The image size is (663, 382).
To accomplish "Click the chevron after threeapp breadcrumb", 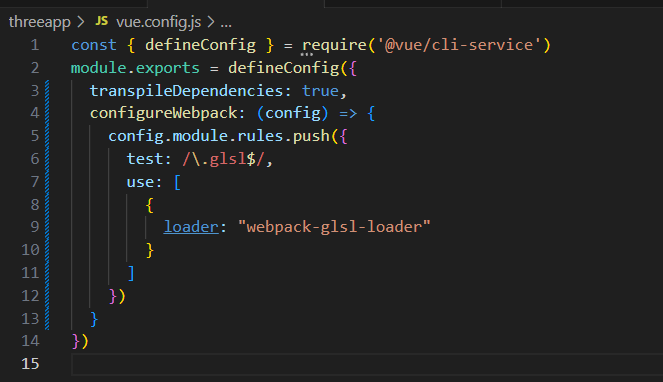I will pos(81,22).
